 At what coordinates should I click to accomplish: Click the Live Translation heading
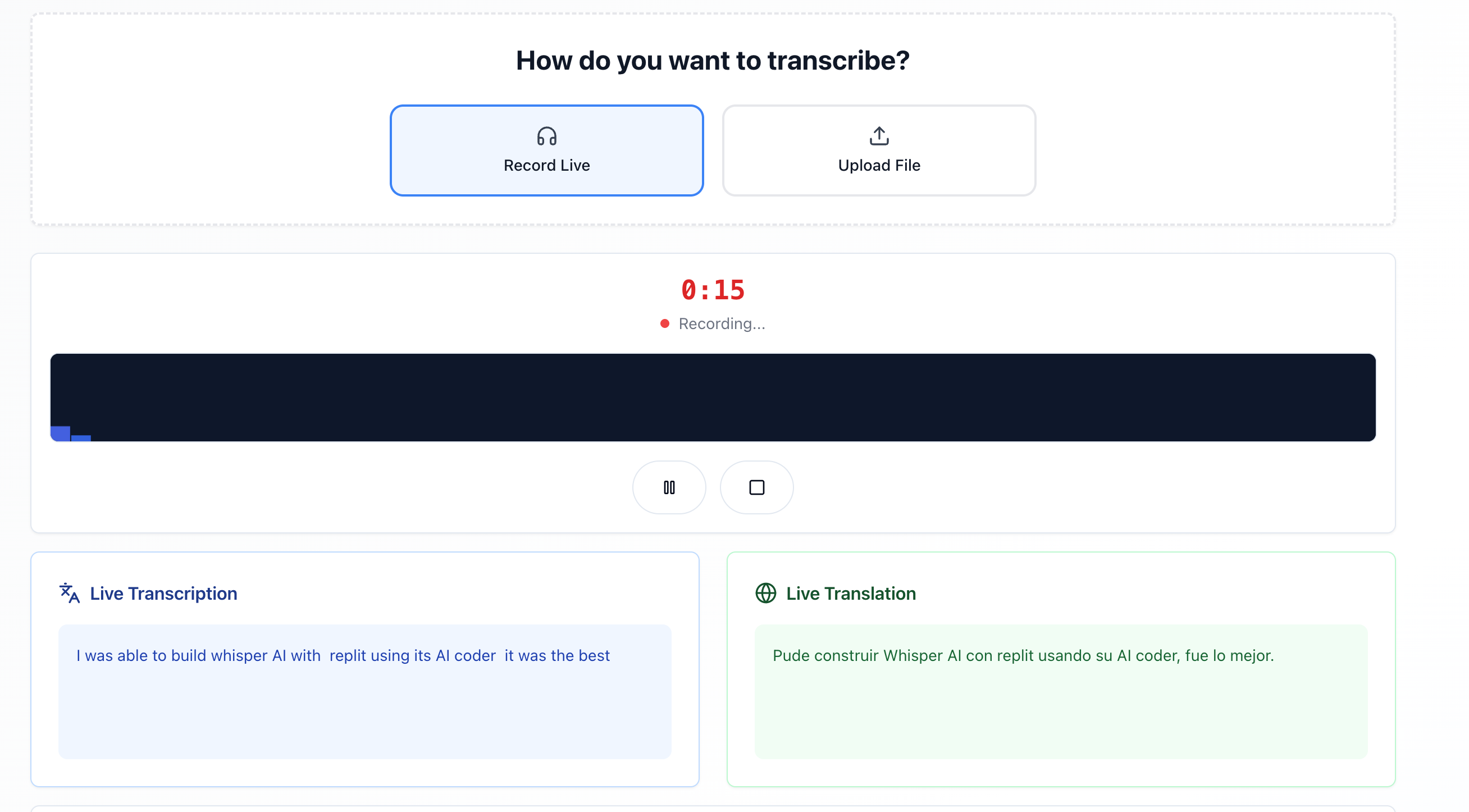coord(851,594)
